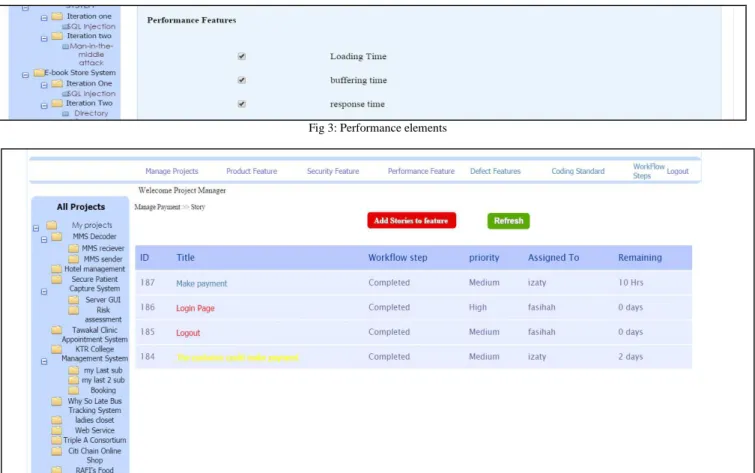This screenshot has height=473, width=755.
Task: Go to the Security Feature menu item
Action: click(333, 171)
